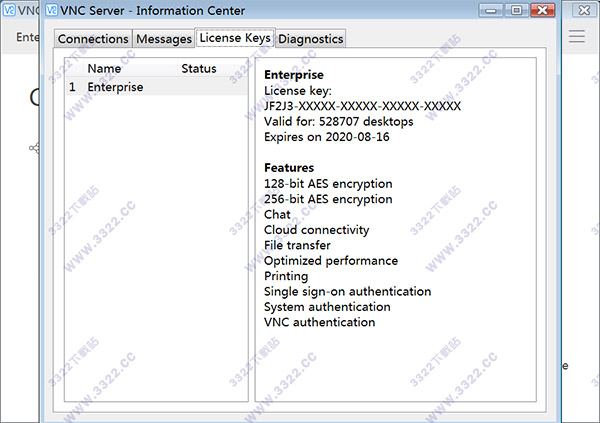Screen dimensions: 600x423
Task: Click the Single sign-on authentication feature line
Action: tap(347, 291)
